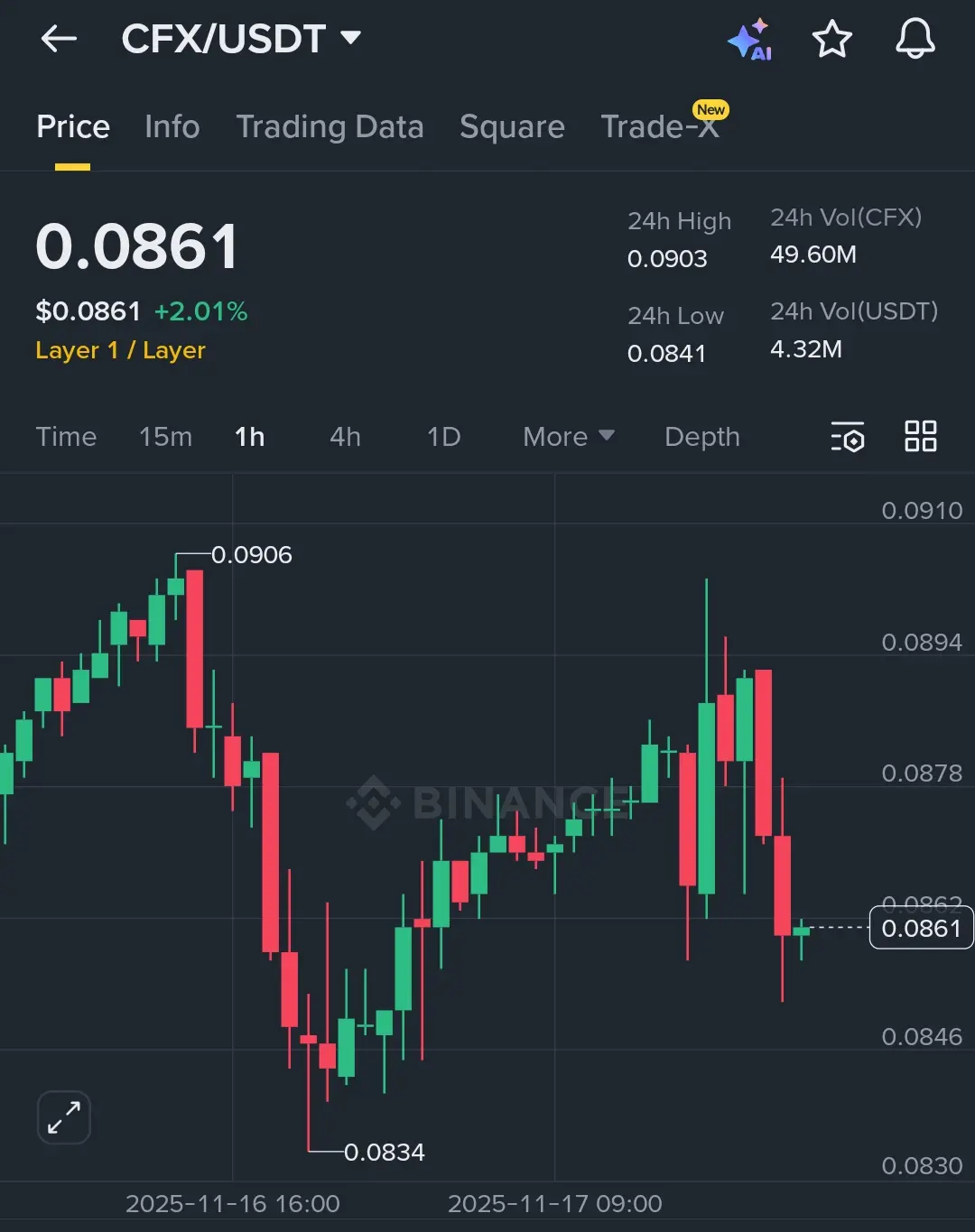The image size is (975, 1232).
Task: Open the Trade-X tab
Action: point(660,127)
